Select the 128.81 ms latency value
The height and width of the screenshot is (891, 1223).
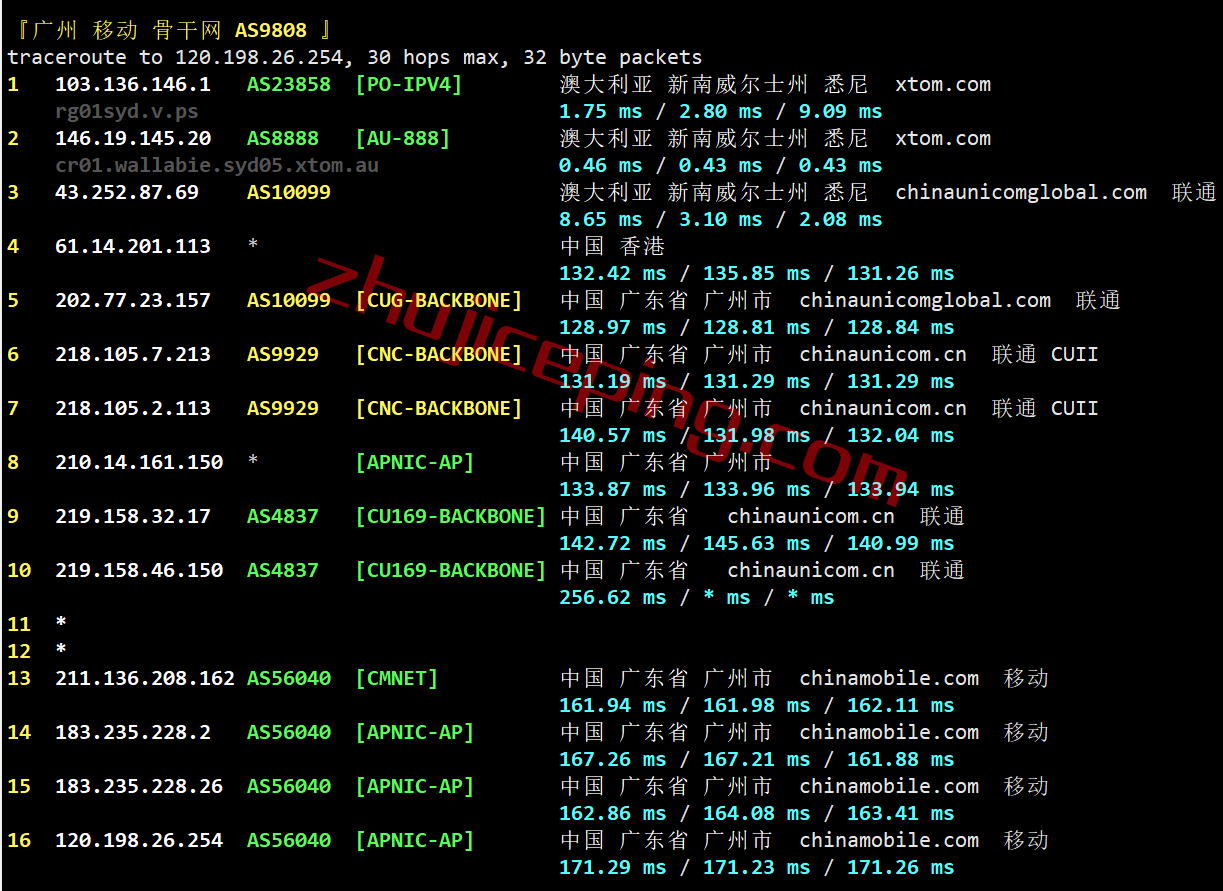(757, 328)
